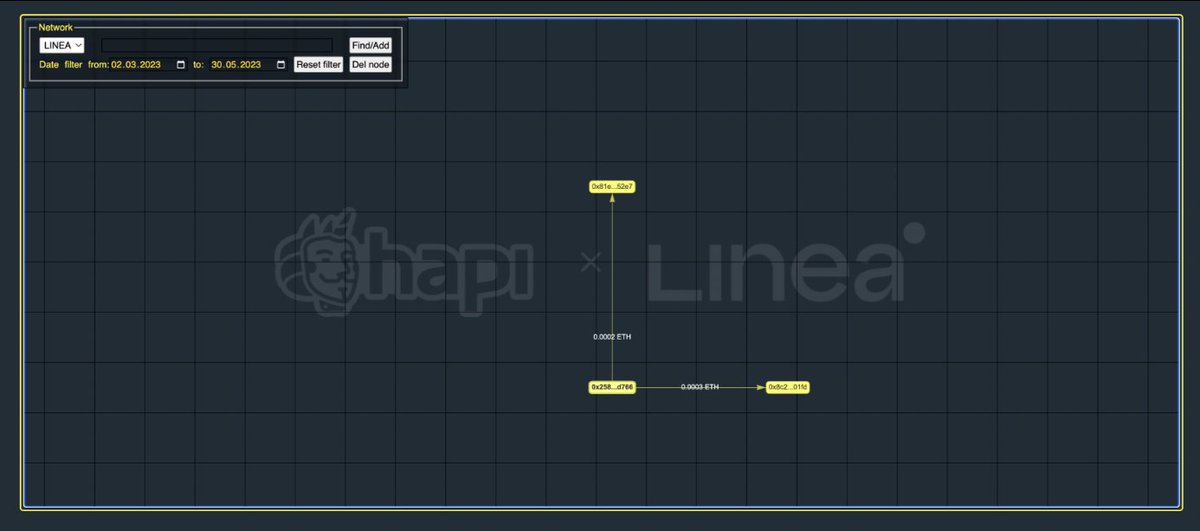Click the 0.0002 ETH edge label
This screenshot has height=531, width=1200.
tap(612, 337)
